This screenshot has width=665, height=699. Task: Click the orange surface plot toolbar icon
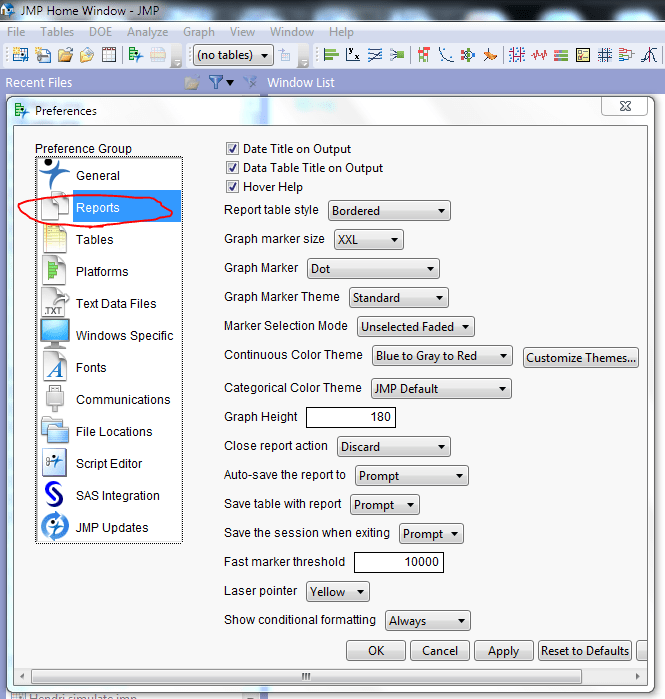(x=490, y=55)
